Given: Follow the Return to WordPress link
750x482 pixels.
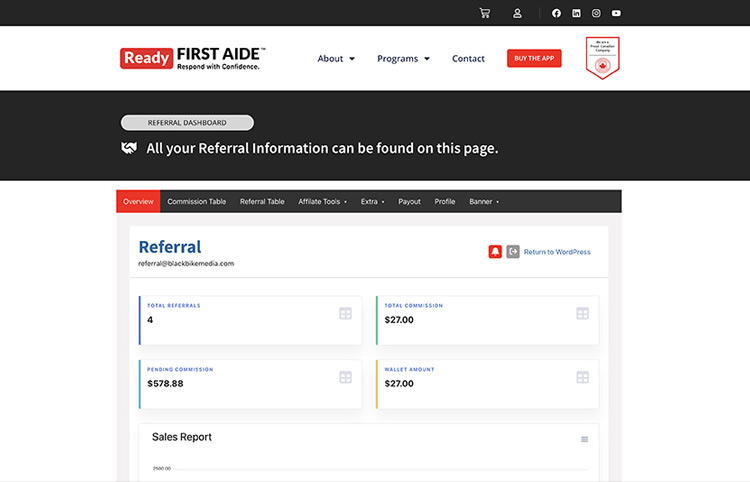Looking at the screenshot, I should point(557,252).
